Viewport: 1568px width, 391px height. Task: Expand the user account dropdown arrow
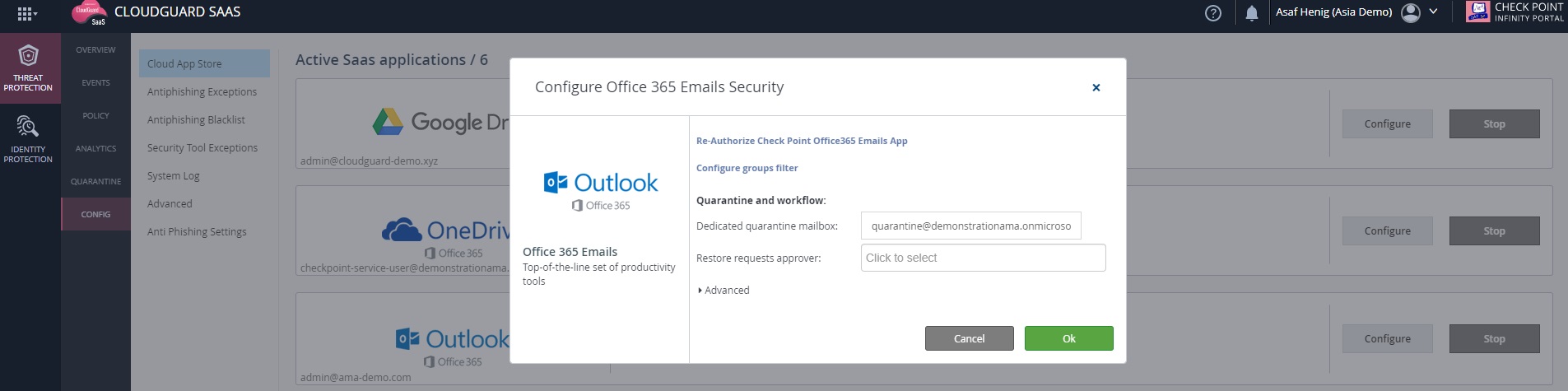(1433, 12)
